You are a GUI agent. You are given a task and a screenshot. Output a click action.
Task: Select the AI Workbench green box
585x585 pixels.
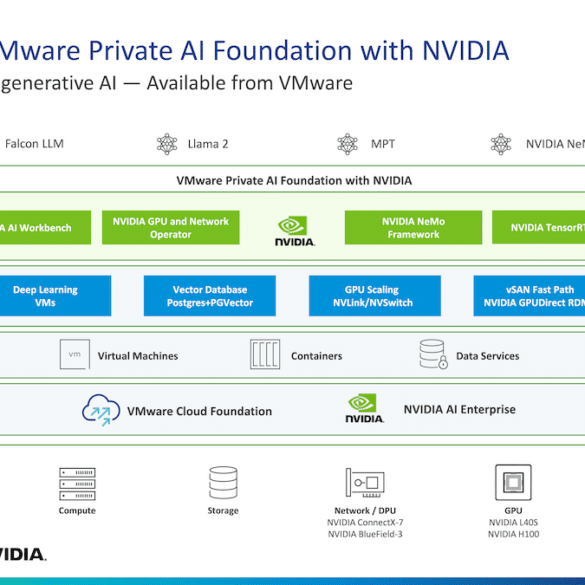[x=45, y=228]
